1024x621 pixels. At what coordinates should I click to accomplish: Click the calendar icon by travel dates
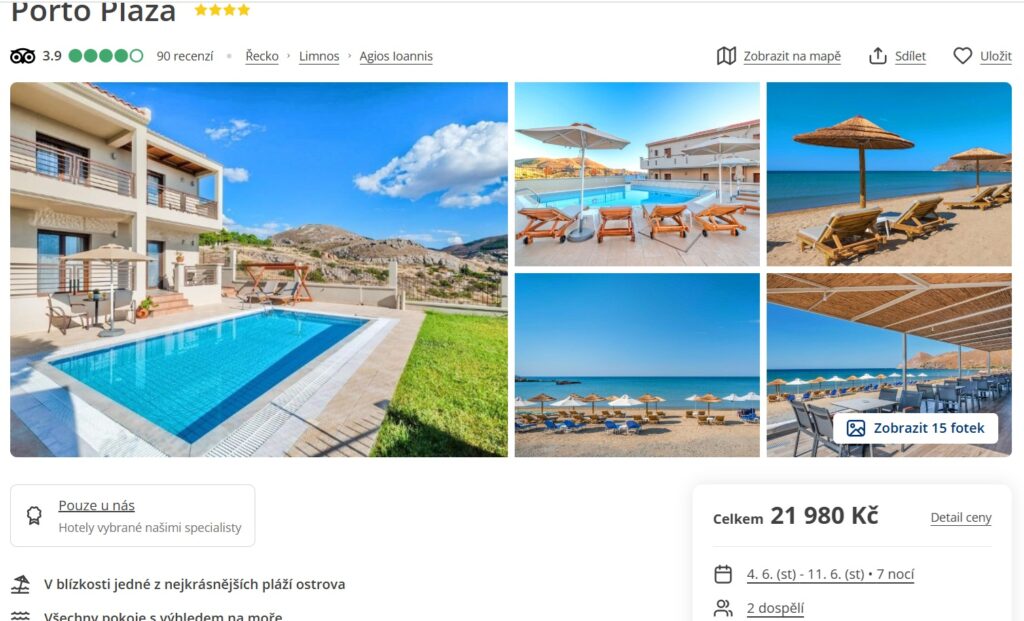(x=723, y=574)
